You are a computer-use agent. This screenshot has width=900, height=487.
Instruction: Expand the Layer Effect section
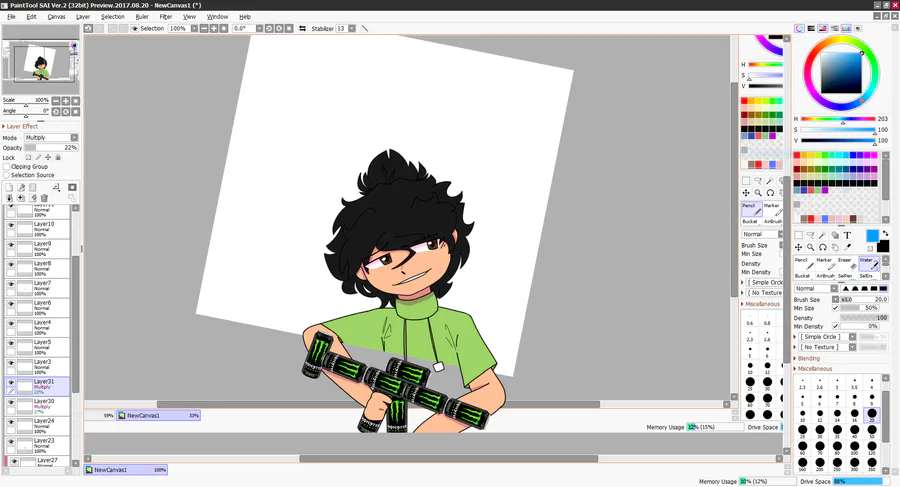pos(21,126)
